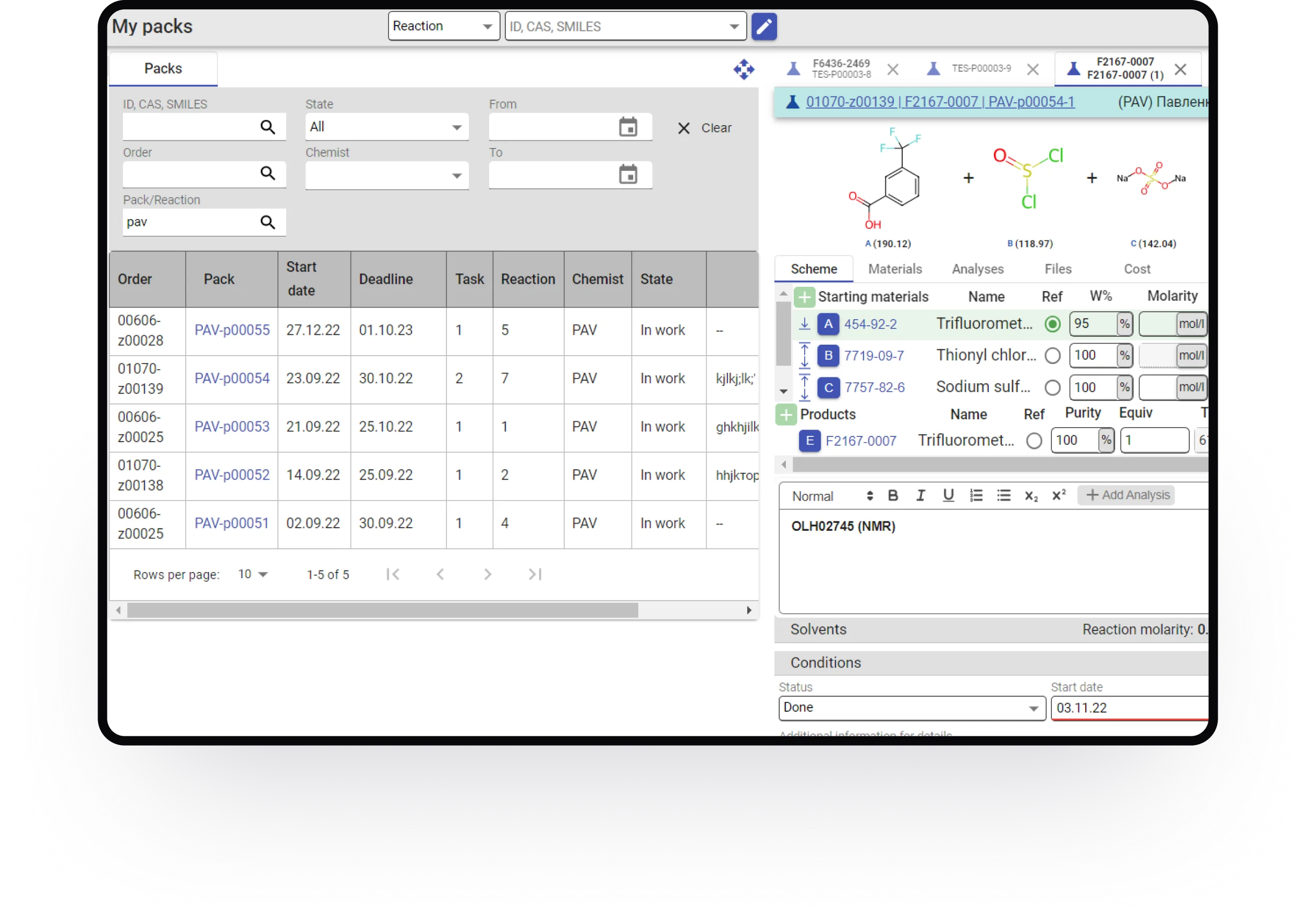Open the Status Done dropdown

click(x=911, y=708)
